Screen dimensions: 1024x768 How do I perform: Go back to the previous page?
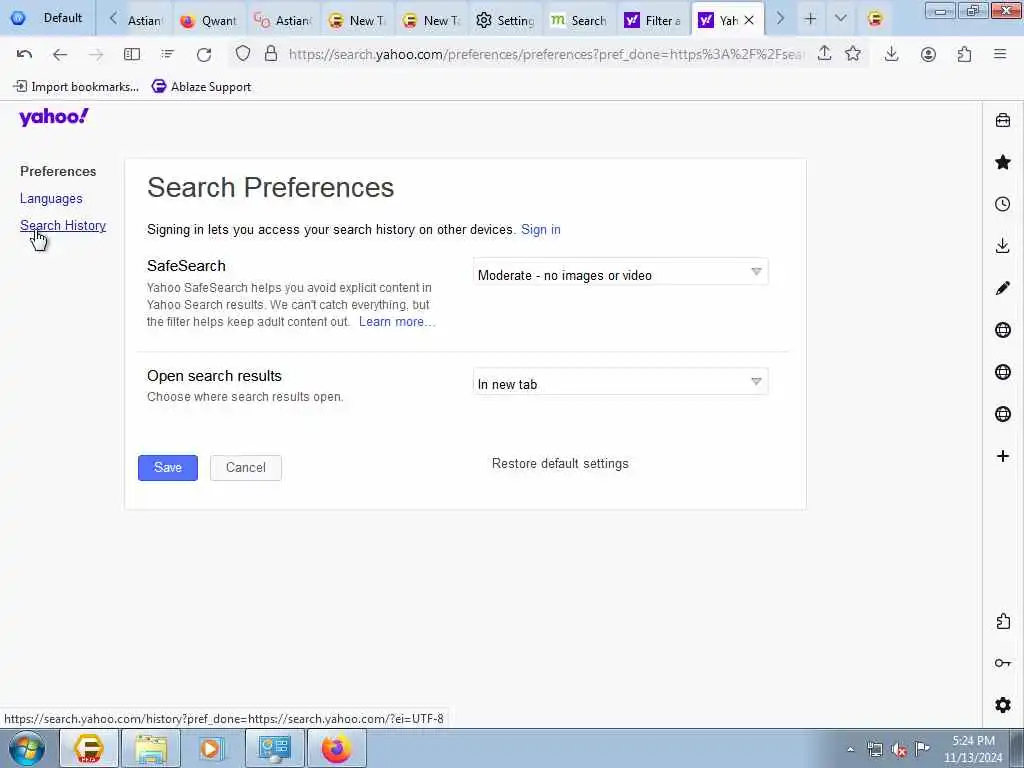[59, 54]
